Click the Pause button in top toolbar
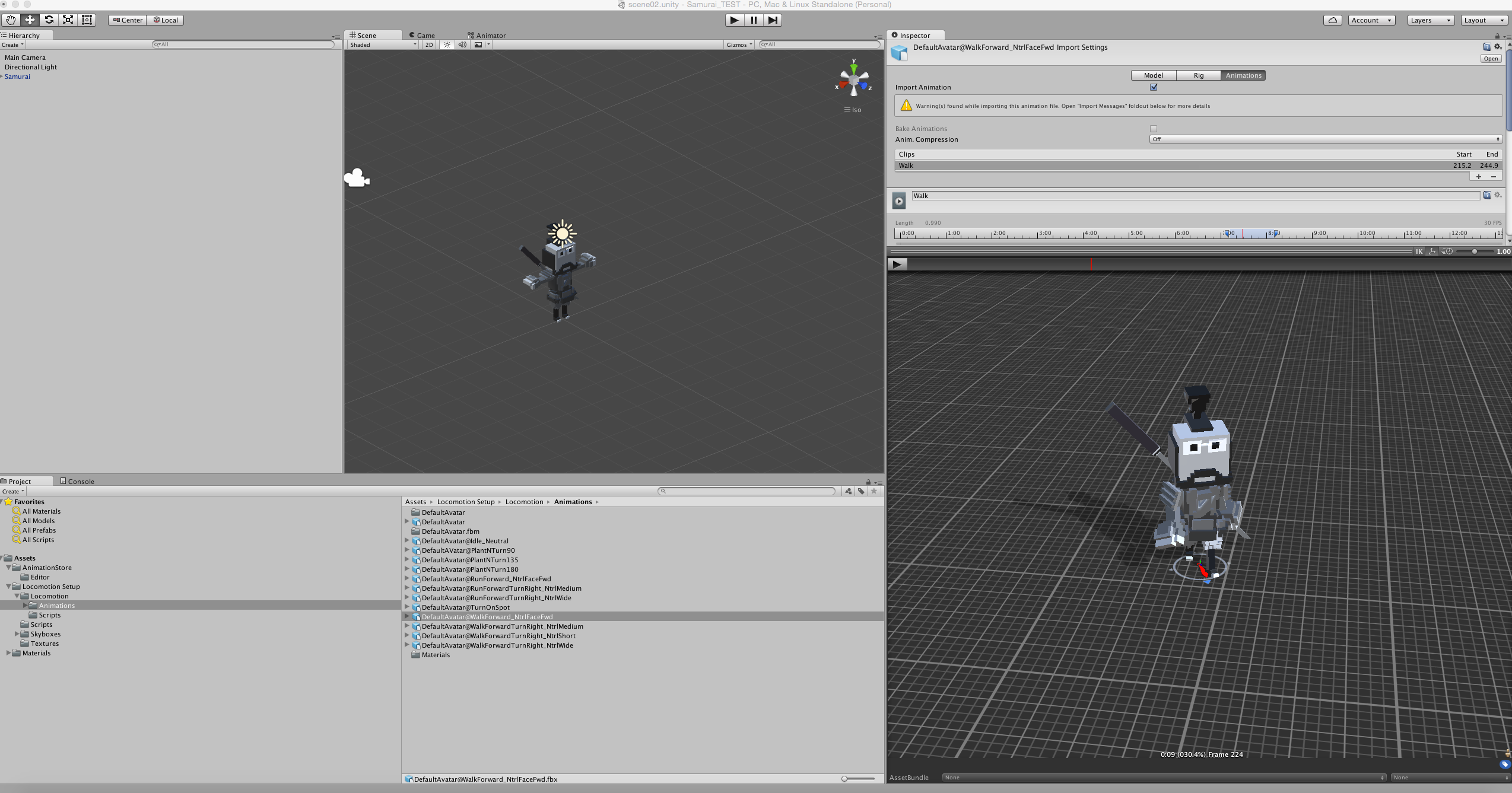The height and width of the screenshot is (793, 1512). [754, 20]
